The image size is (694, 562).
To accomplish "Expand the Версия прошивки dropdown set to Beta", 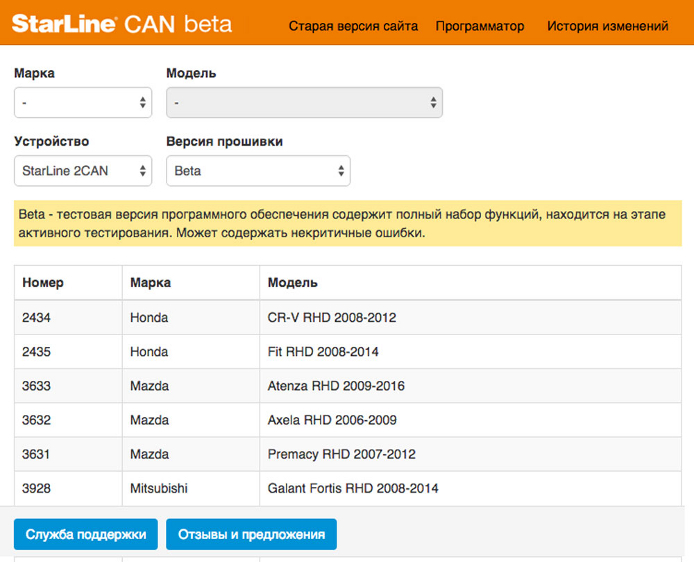I will tap(258, 171).
